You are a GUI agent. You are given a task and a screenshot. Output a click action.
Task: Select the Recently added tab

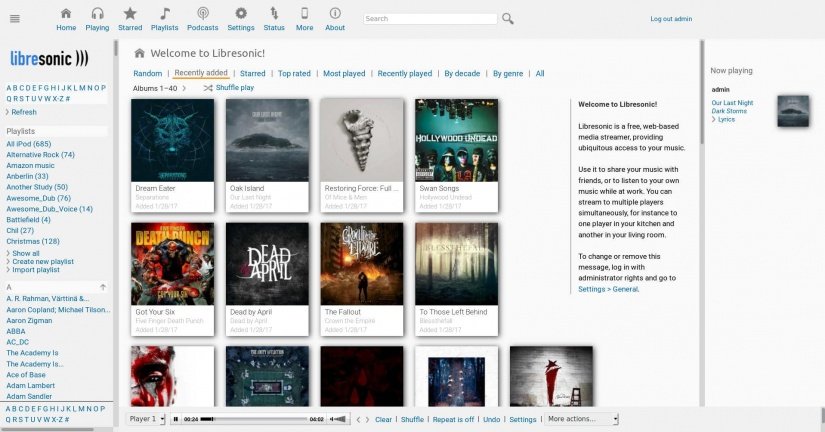201,73
